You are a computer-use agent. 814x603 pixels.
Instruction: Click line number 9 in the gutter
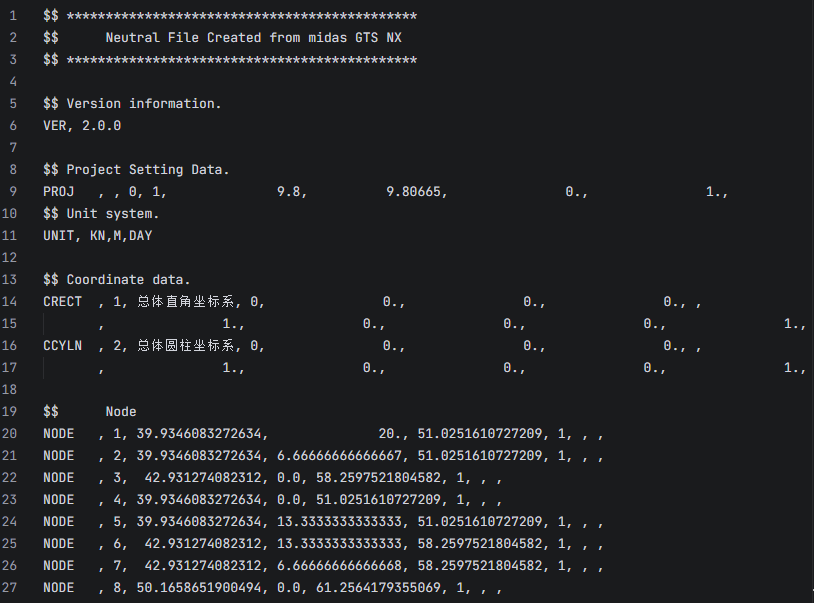click(x=13, y=192)
